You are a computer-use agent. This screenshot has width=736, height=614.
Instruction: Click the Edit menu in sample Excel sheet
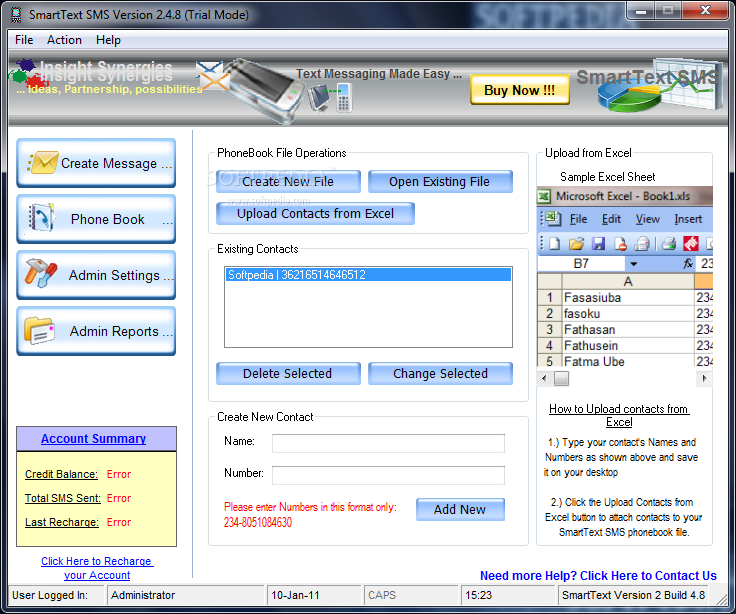click(611, 219)
